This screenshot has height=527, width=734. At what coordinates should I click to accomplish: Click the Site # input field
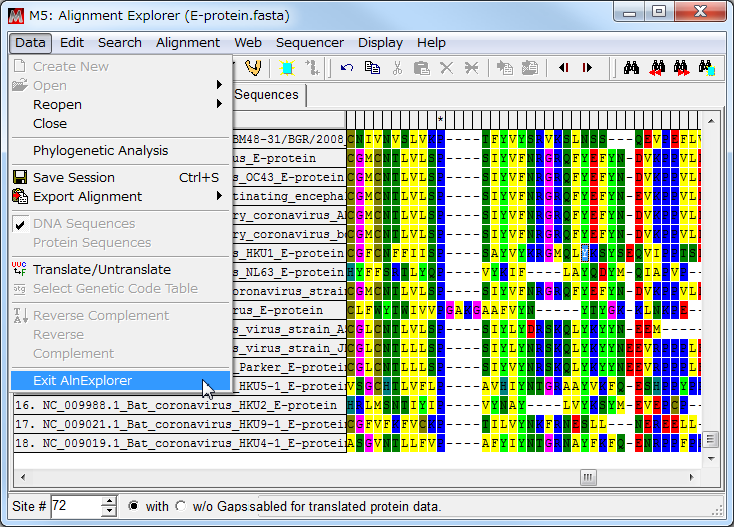click(x=76, y=506)
